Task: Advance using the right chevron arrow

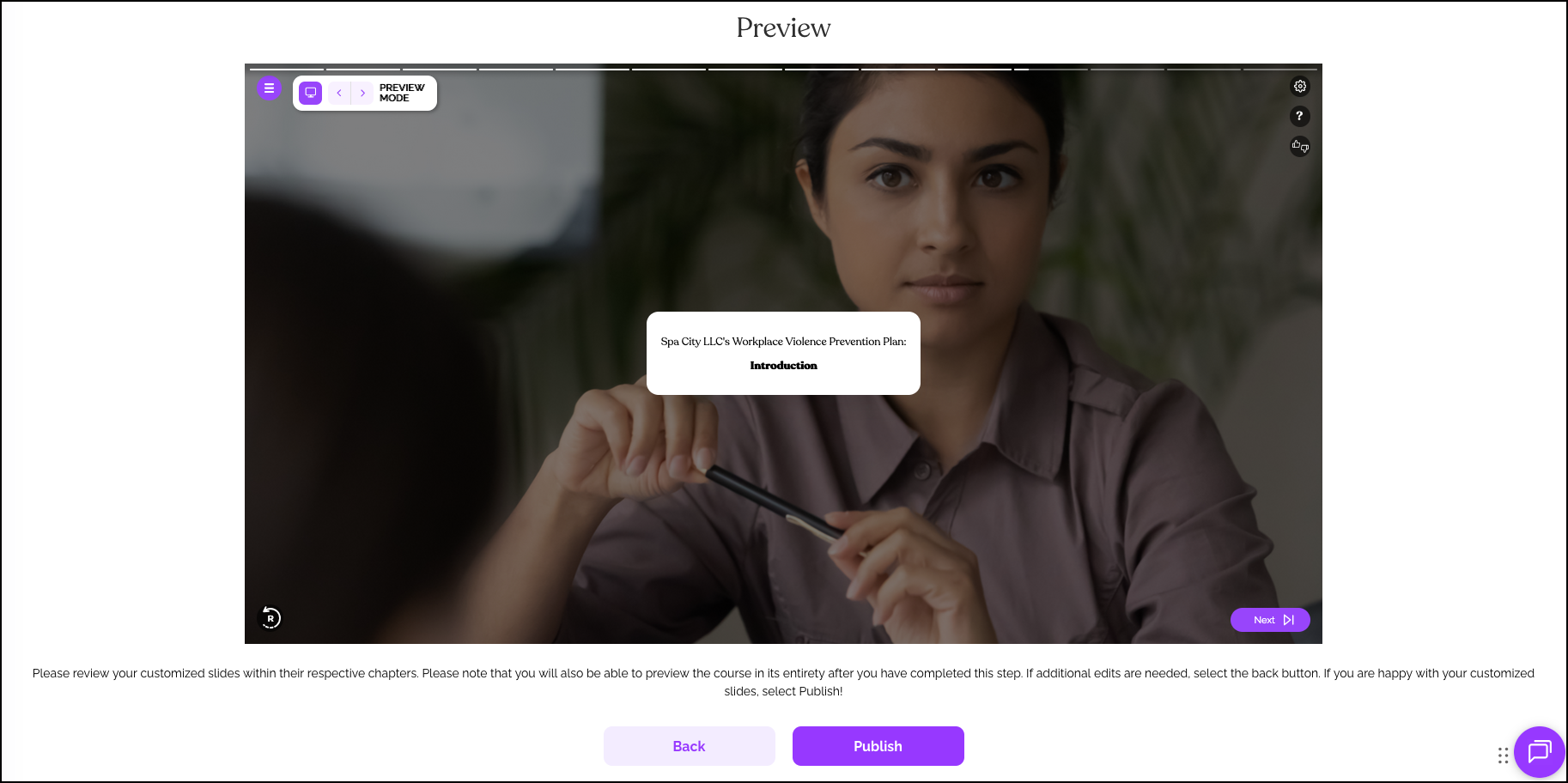Action: (362, 93)
